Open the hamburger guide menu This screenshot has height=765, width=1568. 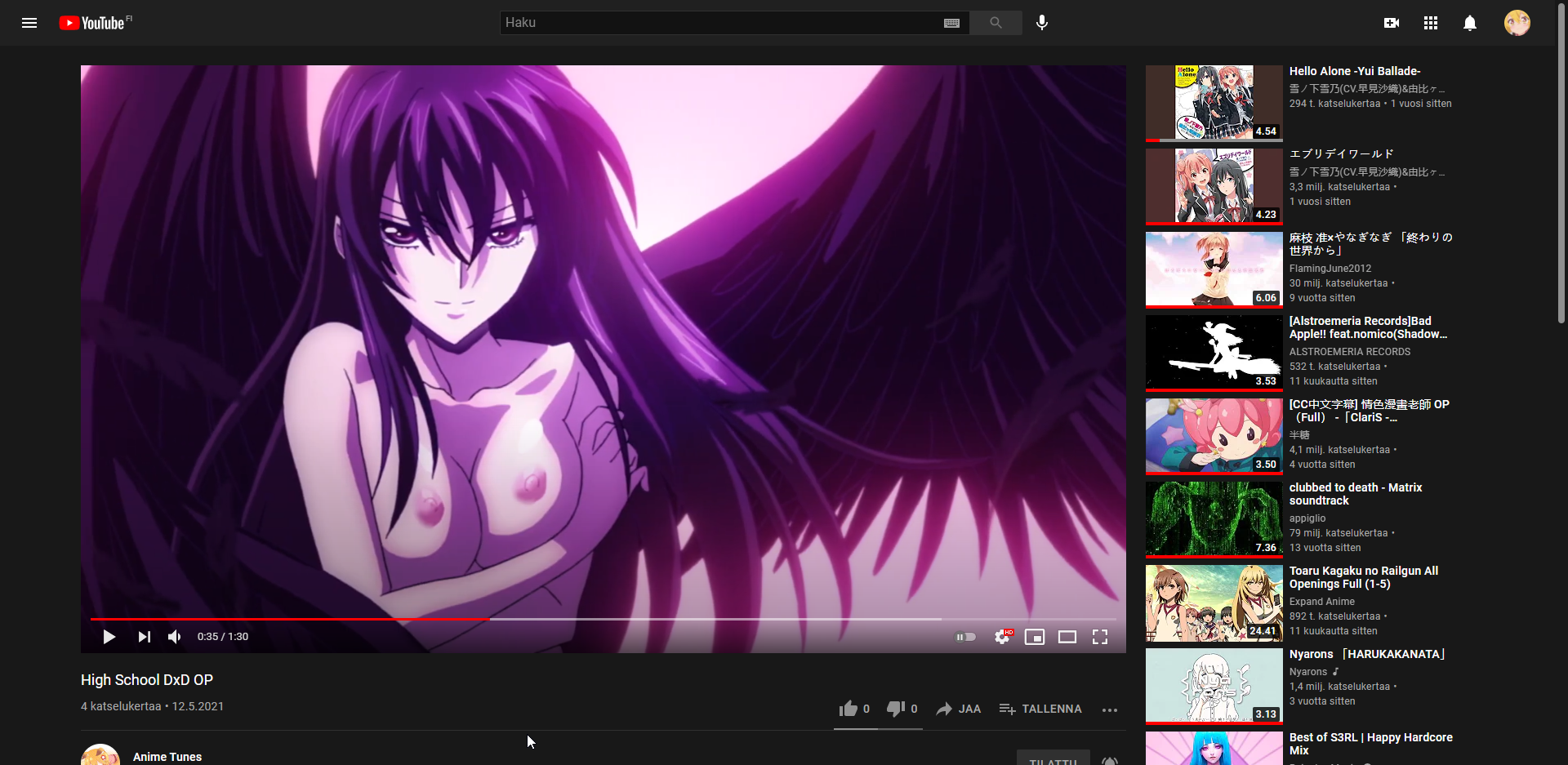[x=29, y=23]
